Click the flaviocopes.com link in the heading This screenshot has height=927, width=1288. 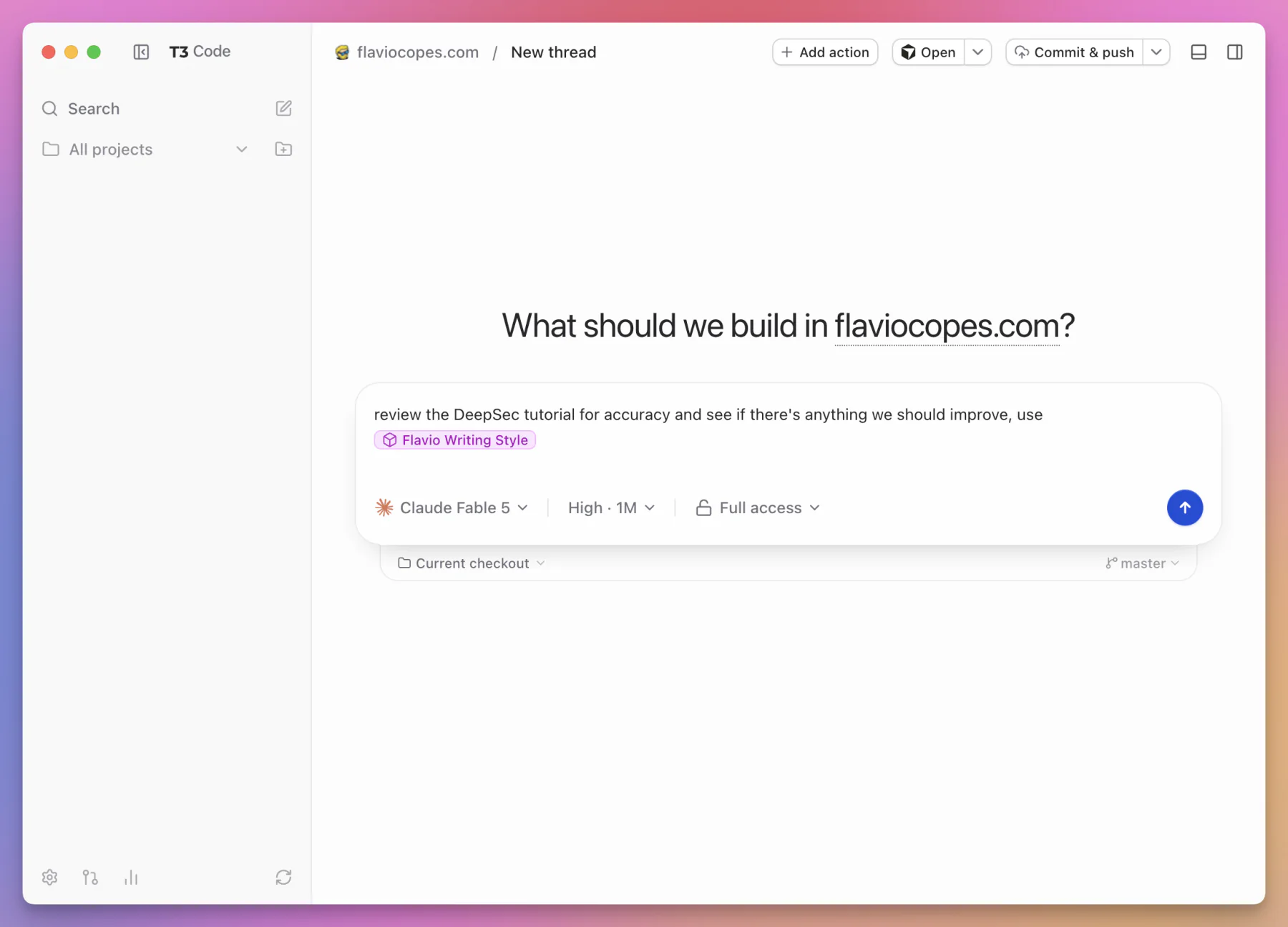(947, 326)
